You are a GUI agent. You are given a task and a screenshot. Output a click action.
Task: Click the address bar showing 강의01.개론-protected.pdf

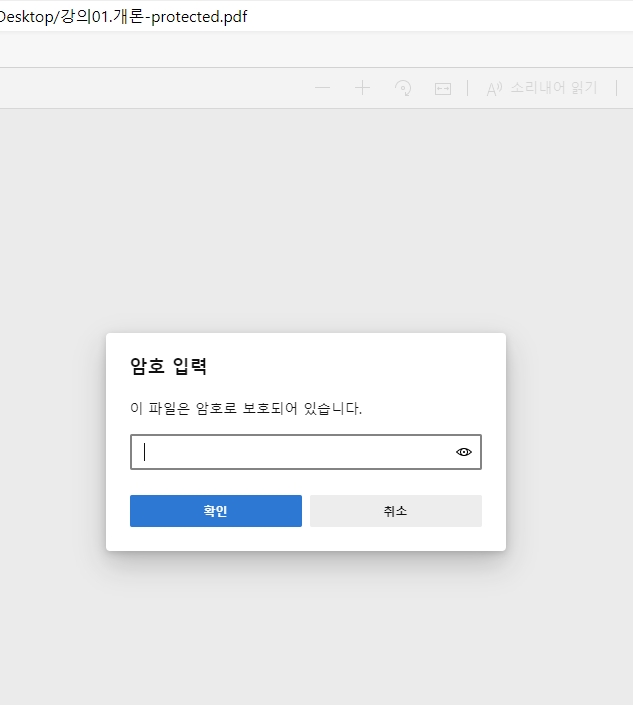click(315, 17)
